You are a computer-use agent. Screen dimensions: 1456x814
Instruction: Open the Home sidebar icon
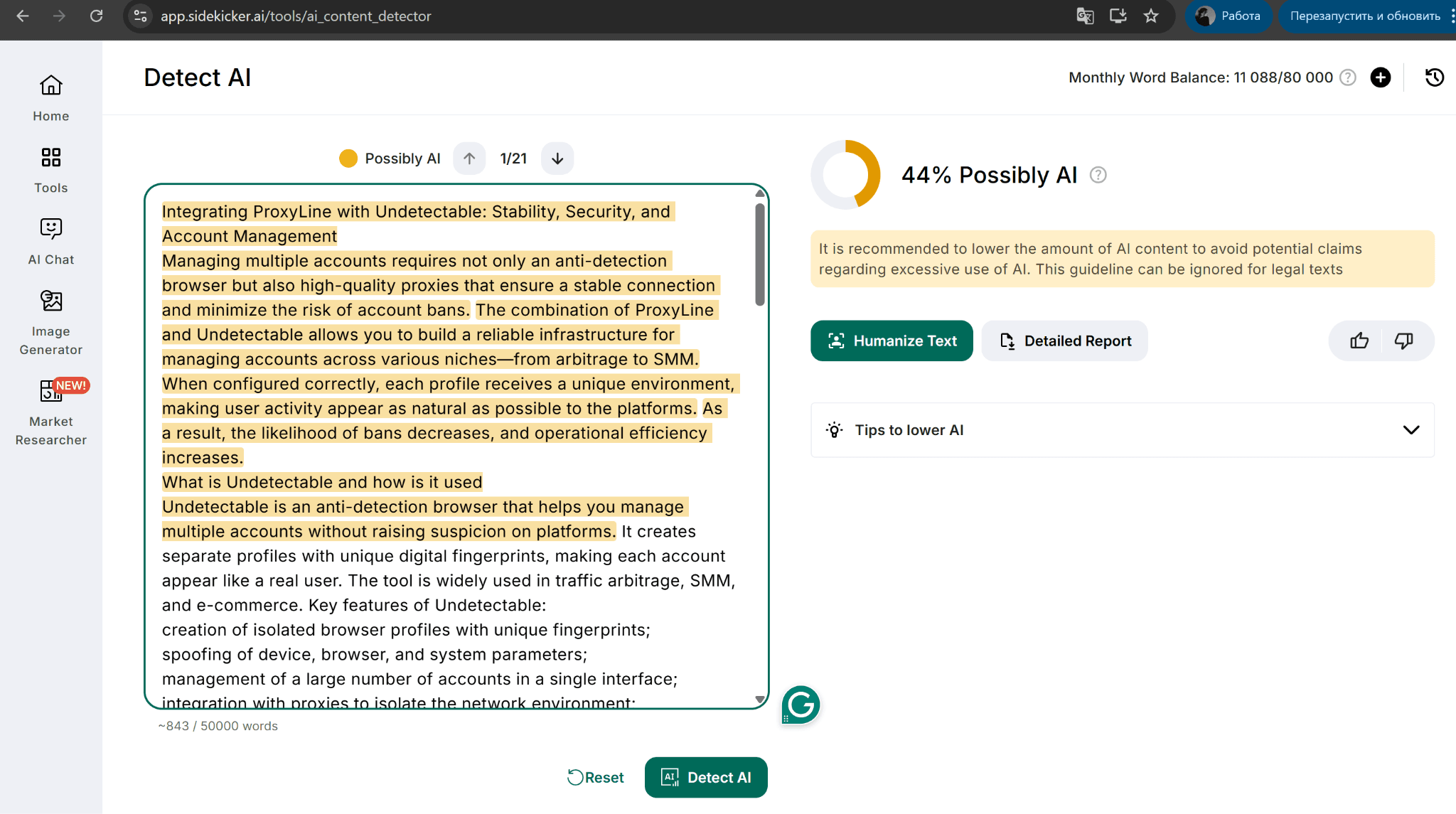50,85
